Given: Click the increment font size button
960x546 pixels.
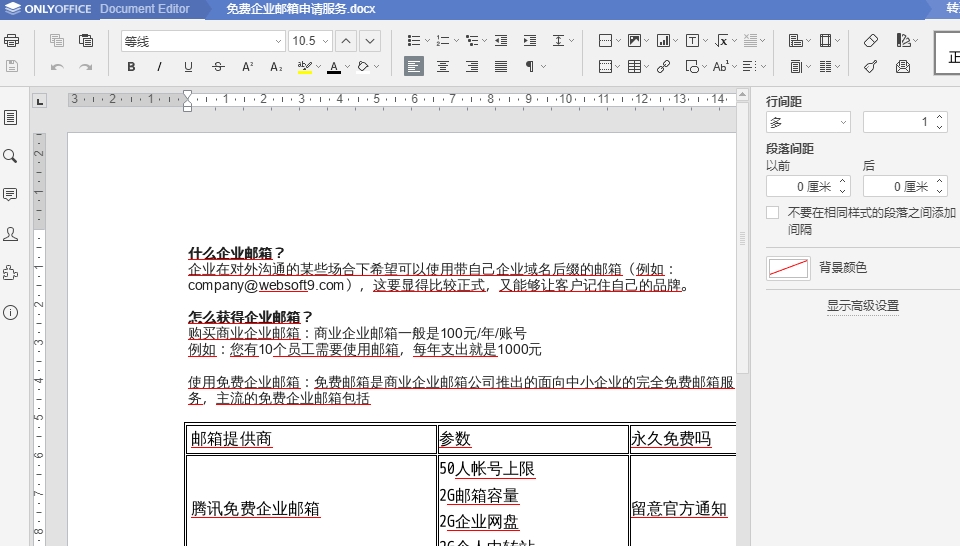Looking at the screenshot, I should point(345,41).
